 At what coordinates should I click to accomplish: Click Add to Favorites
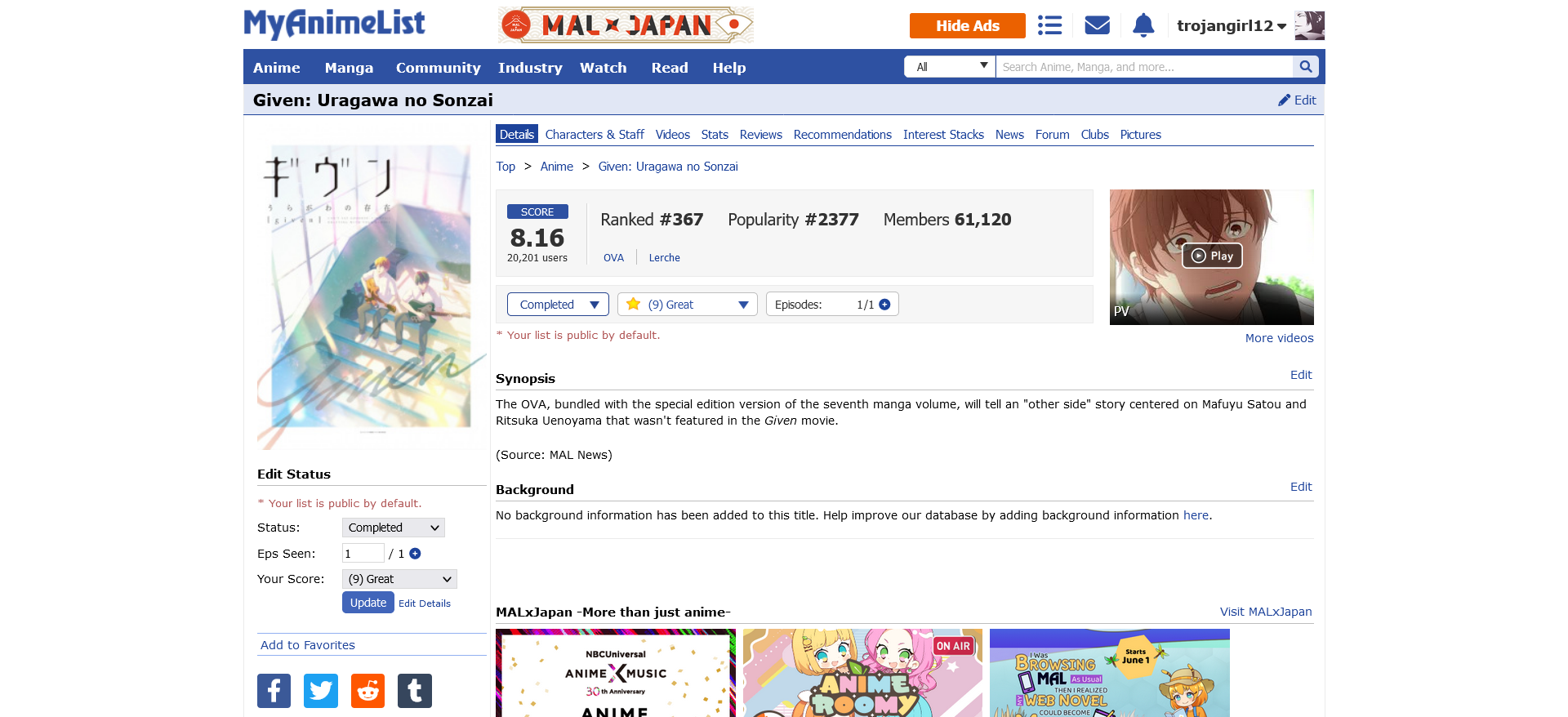[308, 645]
